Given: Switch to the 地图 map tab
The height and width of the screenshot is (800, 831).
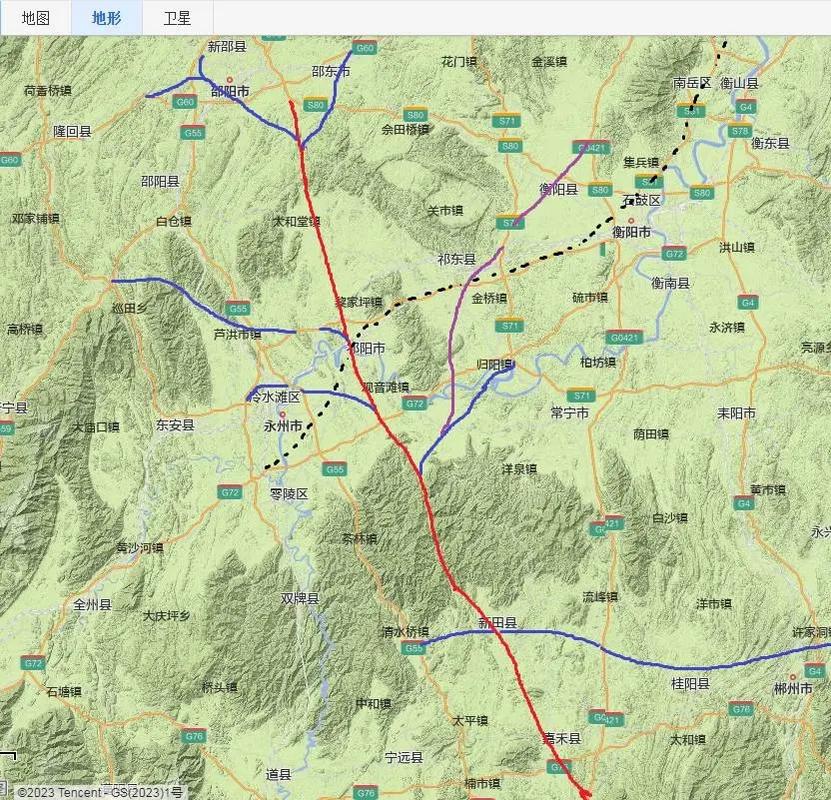Looking at the screenshot, I should [36, 17].
